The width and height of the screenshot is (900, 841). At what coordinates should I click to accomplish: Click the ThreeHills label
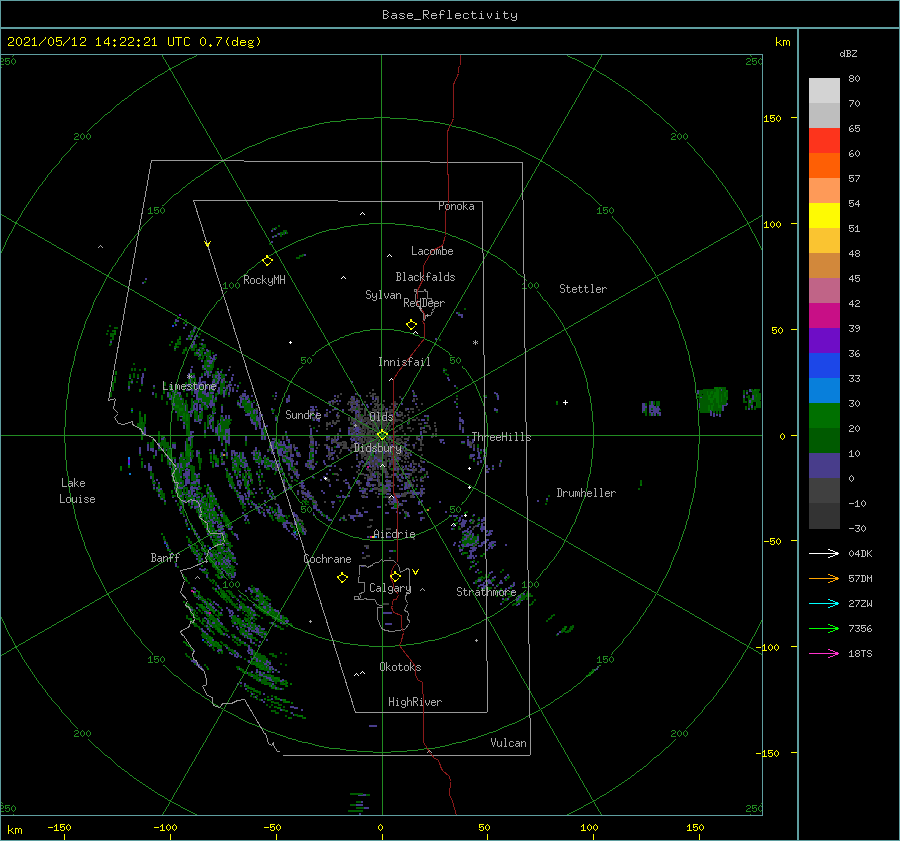502,437
